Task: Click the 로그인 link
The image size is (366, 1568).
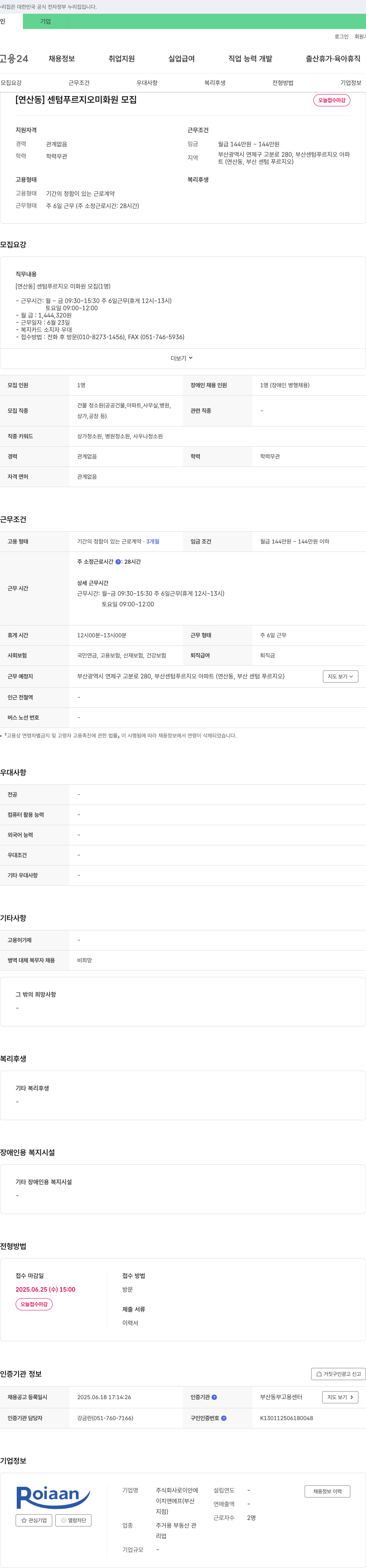Action: pyautogui.click(x=341, y=37)
